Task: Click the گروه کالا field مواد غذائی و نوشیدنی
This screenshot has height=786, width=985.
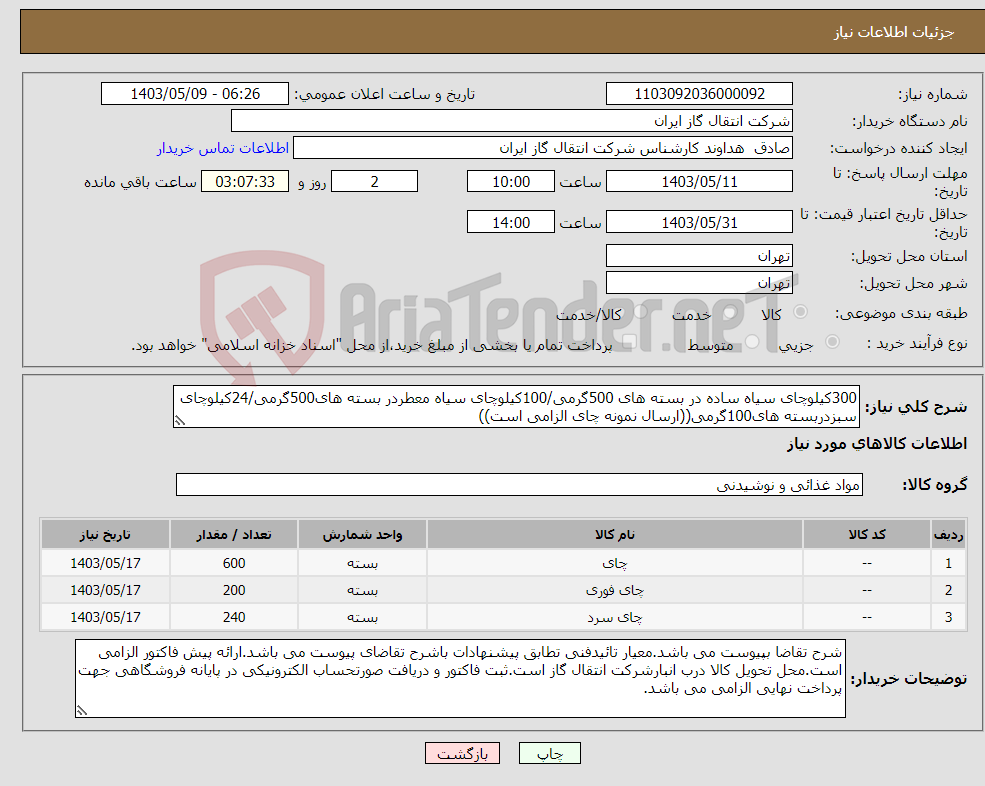Action: pyautogui.click(x=520, y=485)
